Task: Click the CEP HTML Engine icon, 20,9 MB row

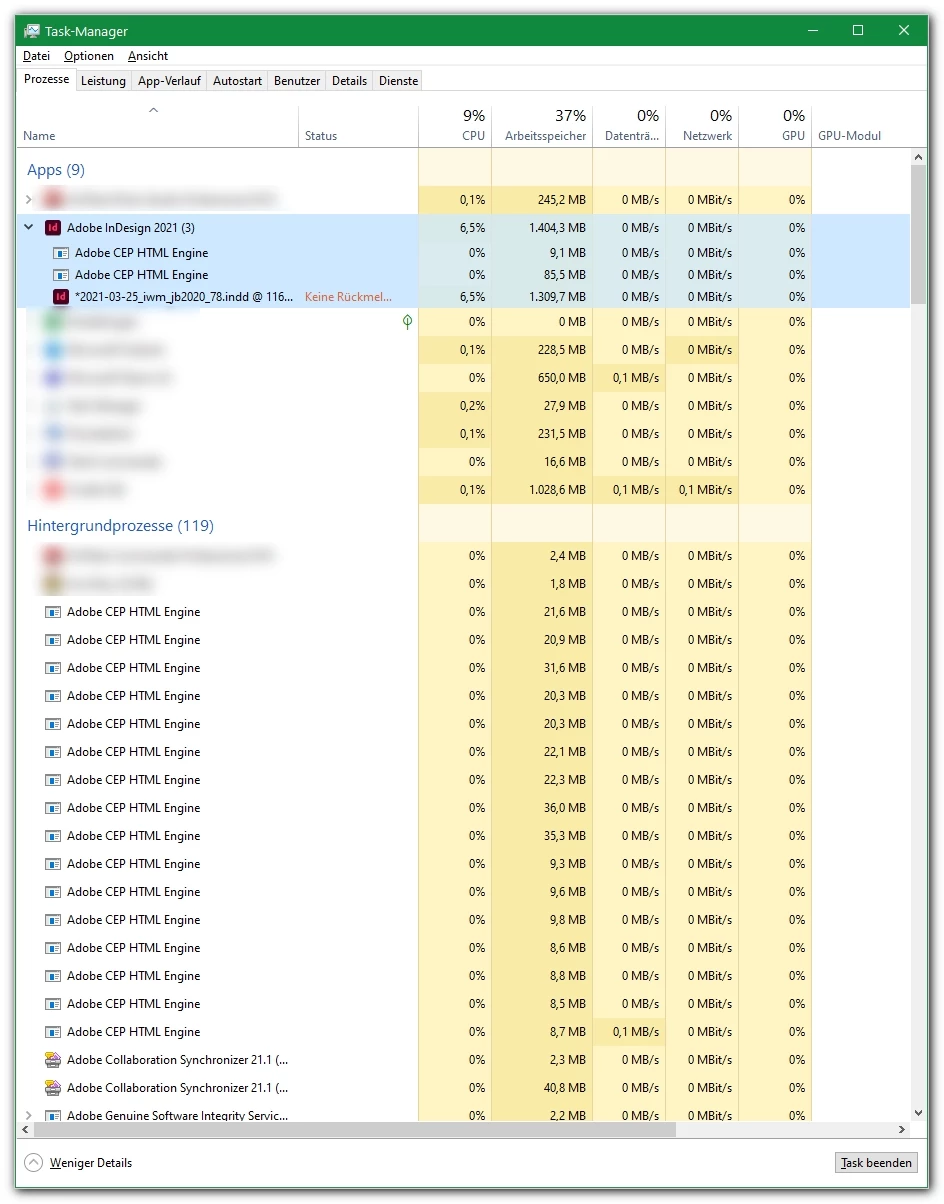Action: (x=53, y=640)
